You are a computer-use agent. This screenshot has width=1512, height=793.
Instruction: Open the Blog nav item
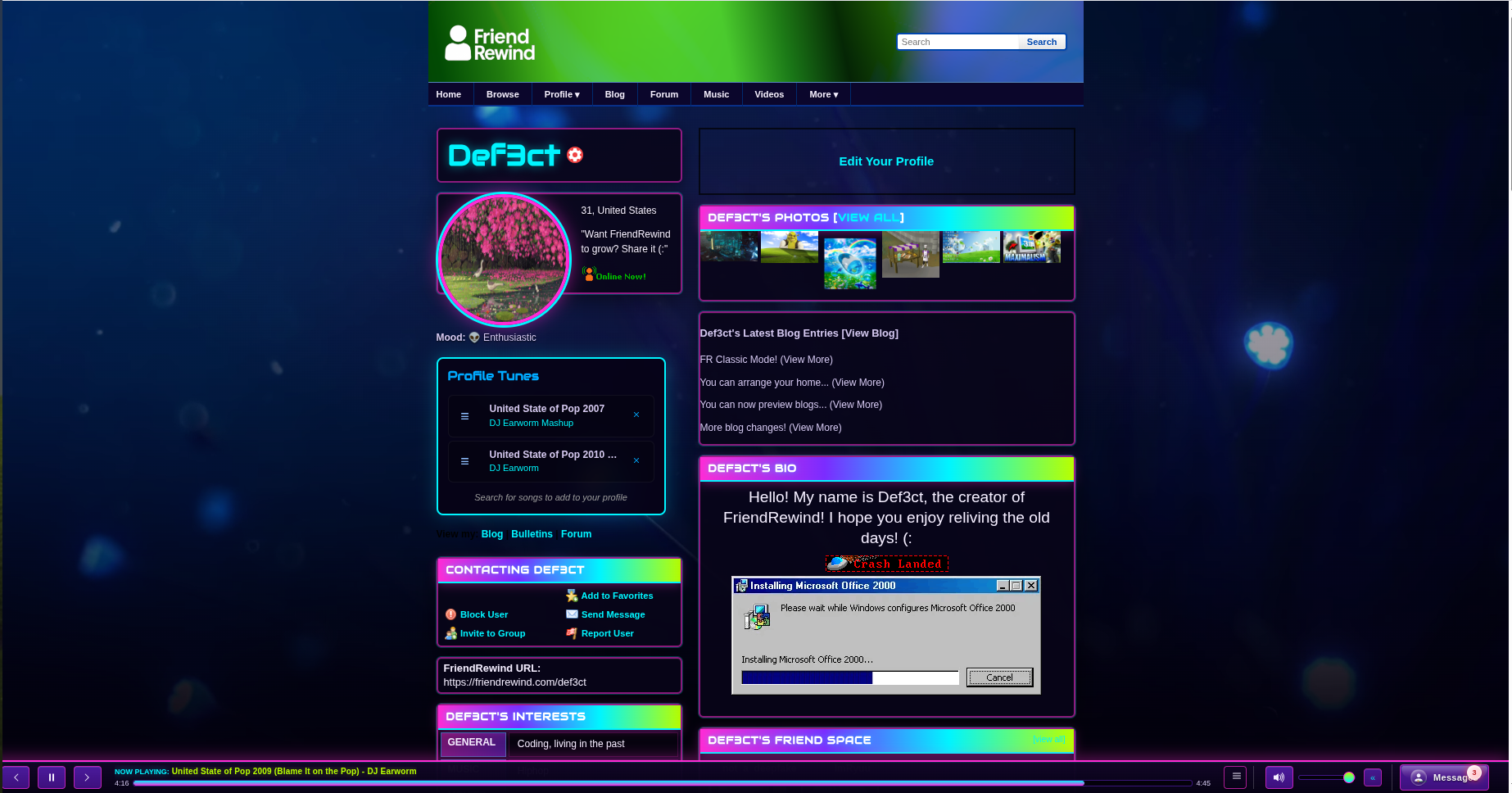tap(615, 94)
